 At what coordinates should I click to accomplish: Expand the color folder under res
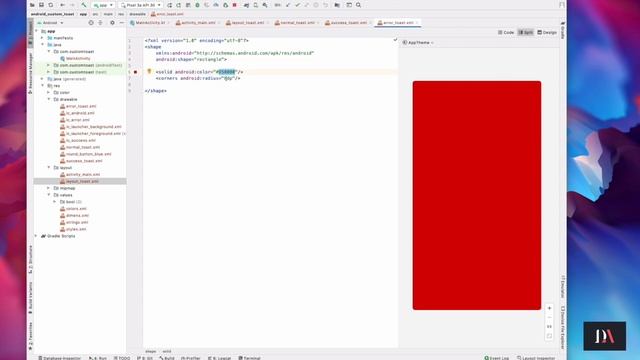(49, 93)
